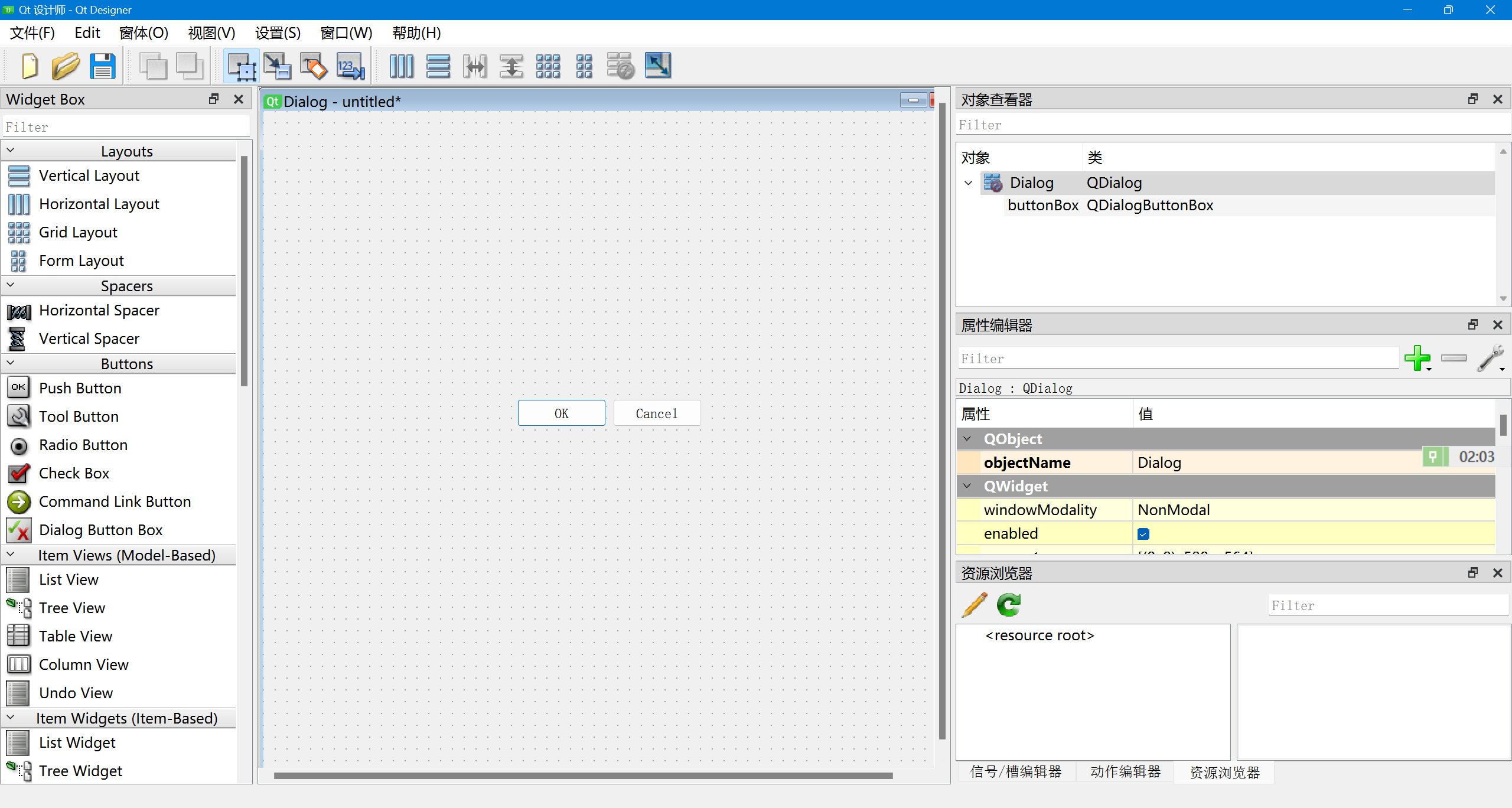Click the resource edit pencil icon

click(x=973, y=605)
